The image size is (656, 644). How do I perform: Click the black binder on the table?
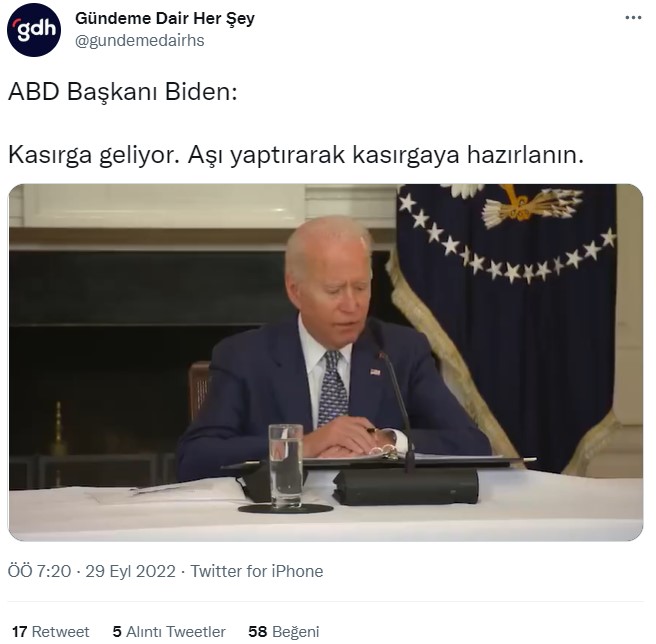(405, 486)
